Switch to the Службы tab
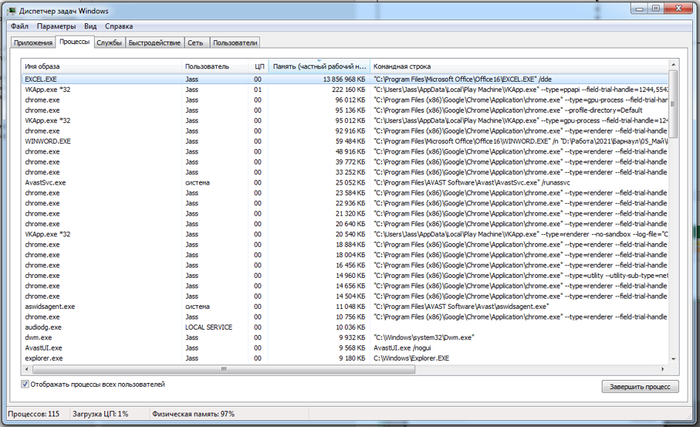Screen dimensions: 700x427 pyautogui.click(x=110, y=43)
